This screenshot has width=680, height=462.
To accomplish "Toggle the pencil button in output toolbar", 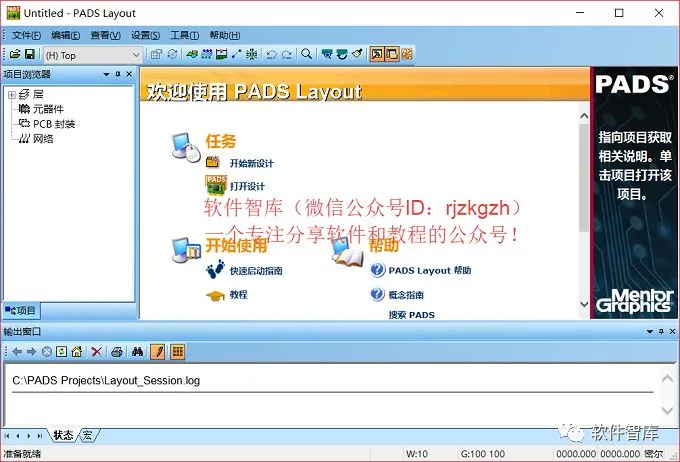I will coord(158,352).
